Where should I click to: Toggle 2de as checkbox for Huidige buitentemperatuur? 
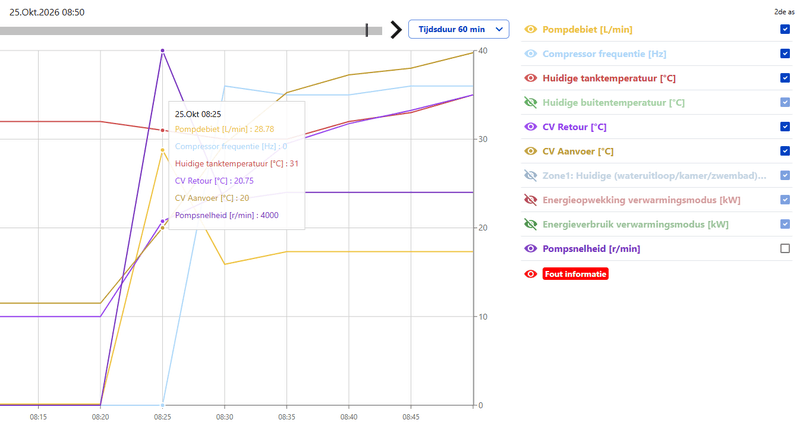click(785, 103)
